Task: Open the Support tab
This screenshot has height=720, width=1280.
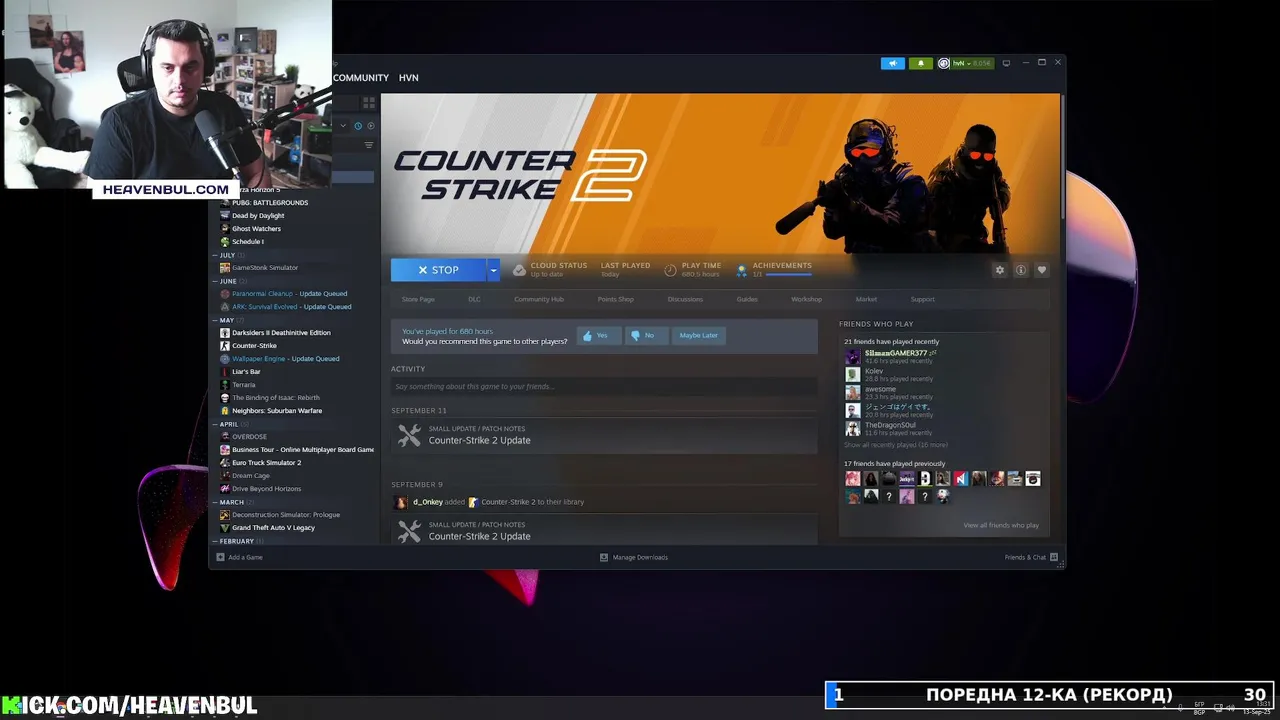Action: coord(922,299)
